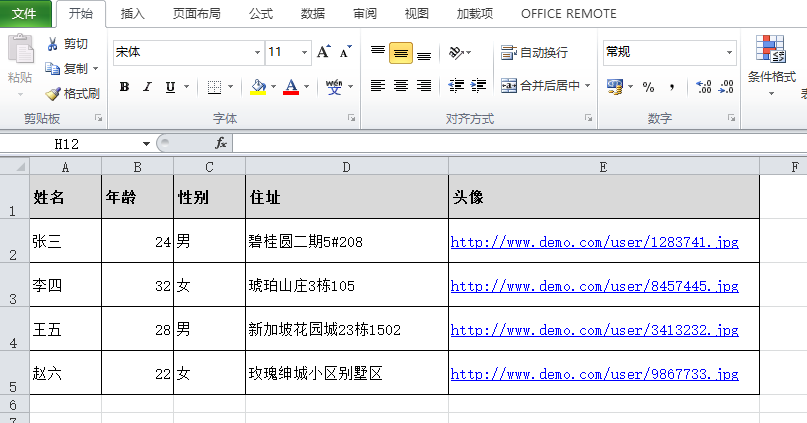The height and width of the screenshot is (423, 807).
Task: Toggle underline formatting
Action: [170, 87]
